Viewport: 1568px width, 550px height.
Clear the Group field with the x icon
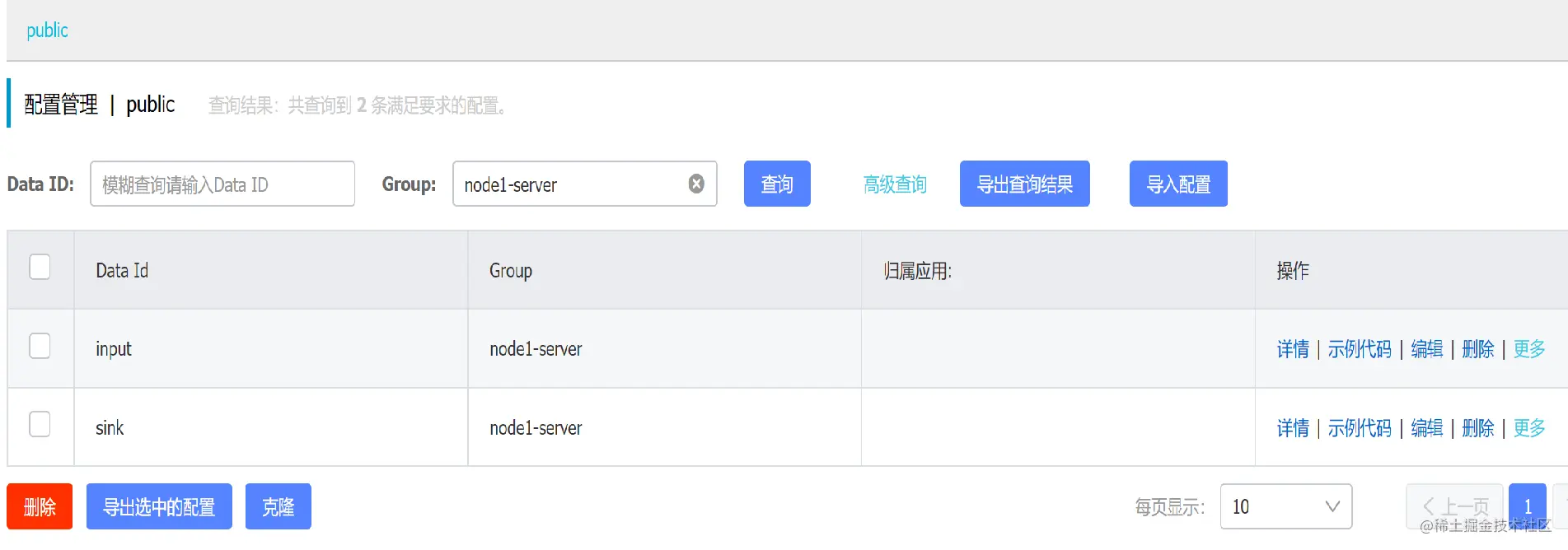click(x=696, y=184)
